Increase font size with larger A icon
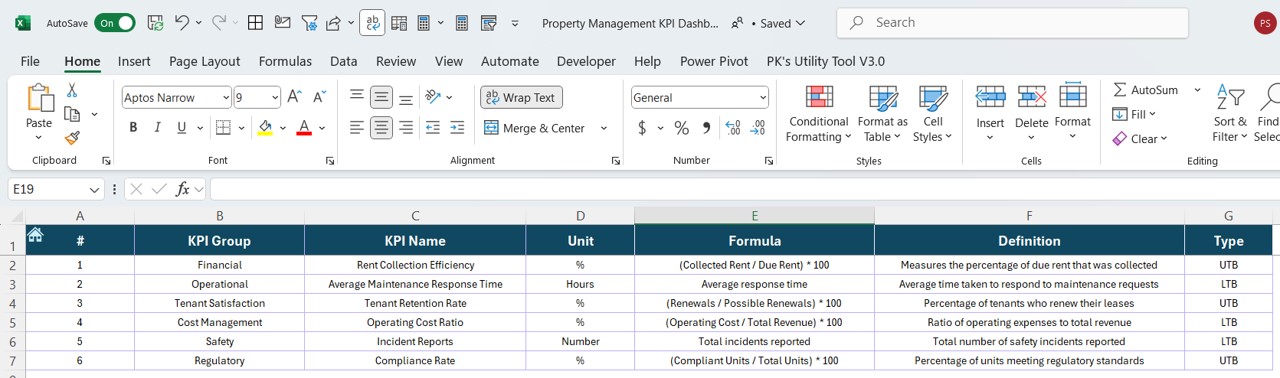The image size is (1280, 378). [x=294, y=97]
